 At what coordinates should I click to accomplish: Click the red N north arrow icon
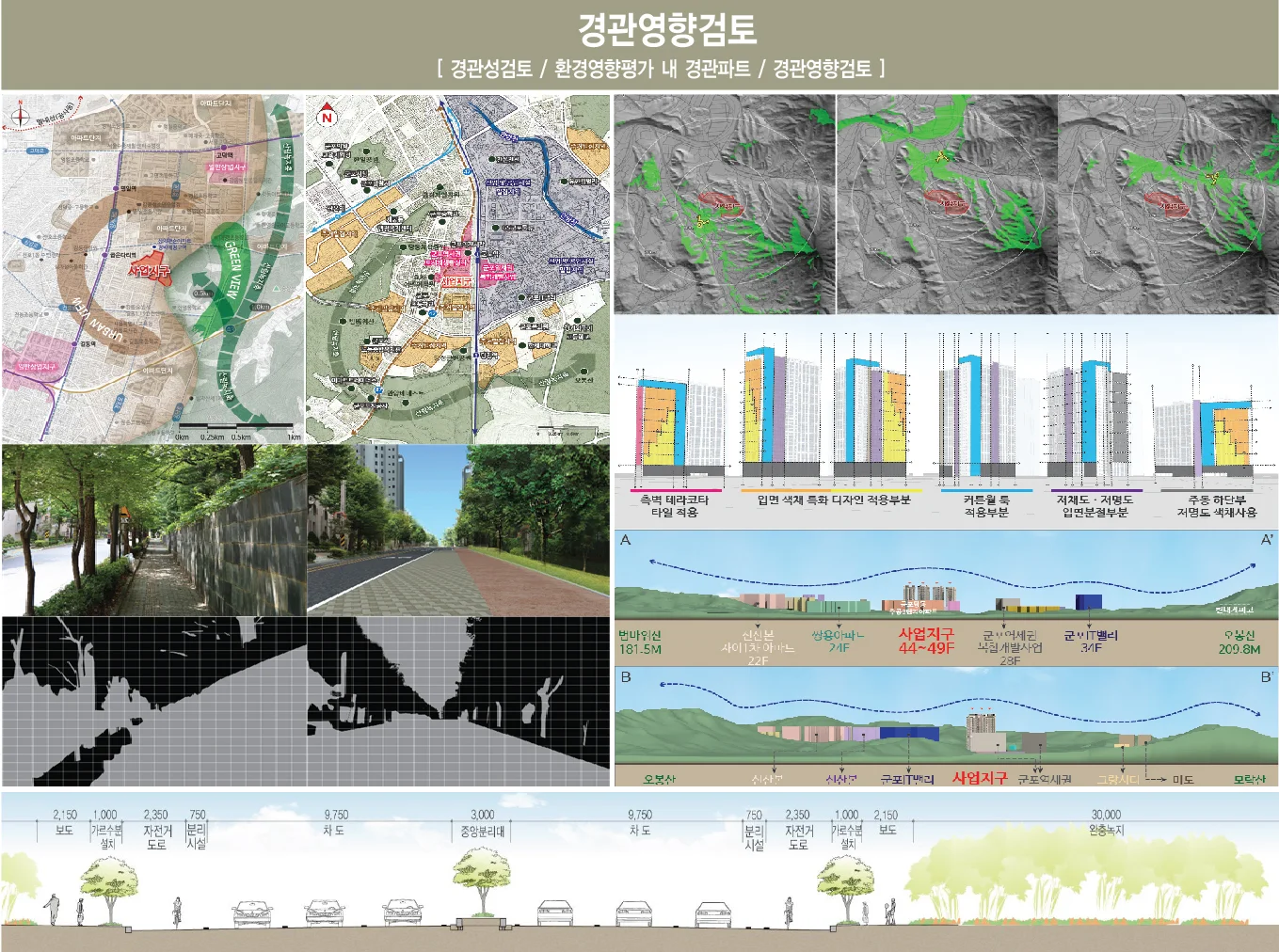(x=327, y=114)
